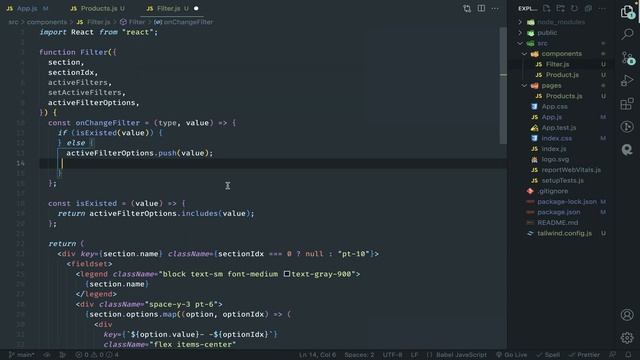Screen dimensions: 640x360
Task: Open the Run and Debug view
Action: (627, 80)
